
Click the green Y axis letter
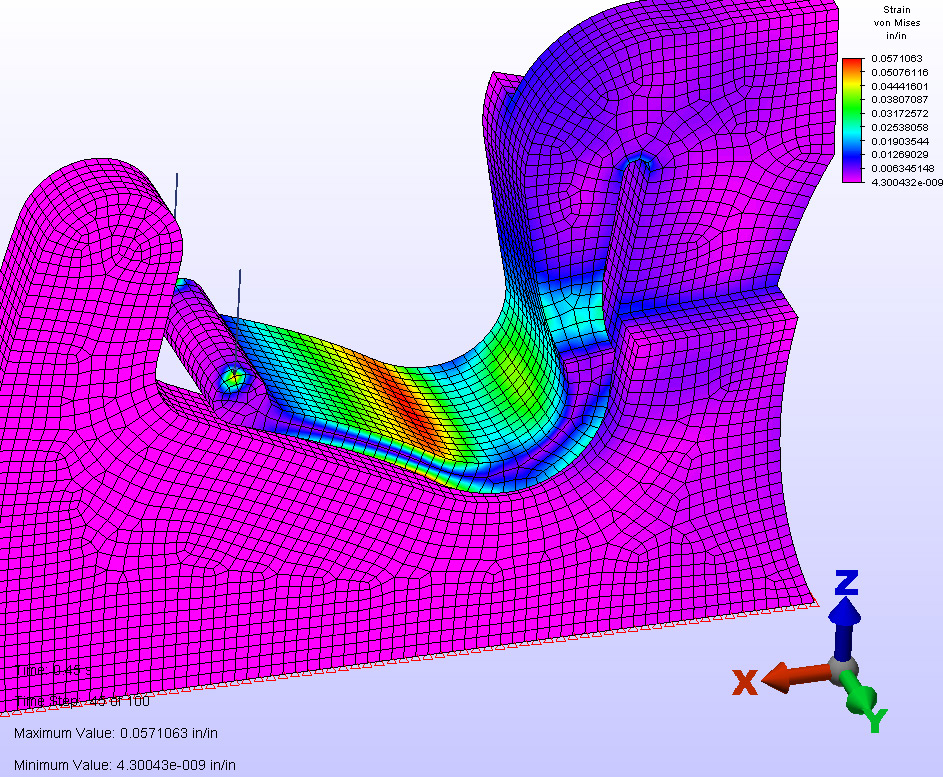tap(876, 721)
